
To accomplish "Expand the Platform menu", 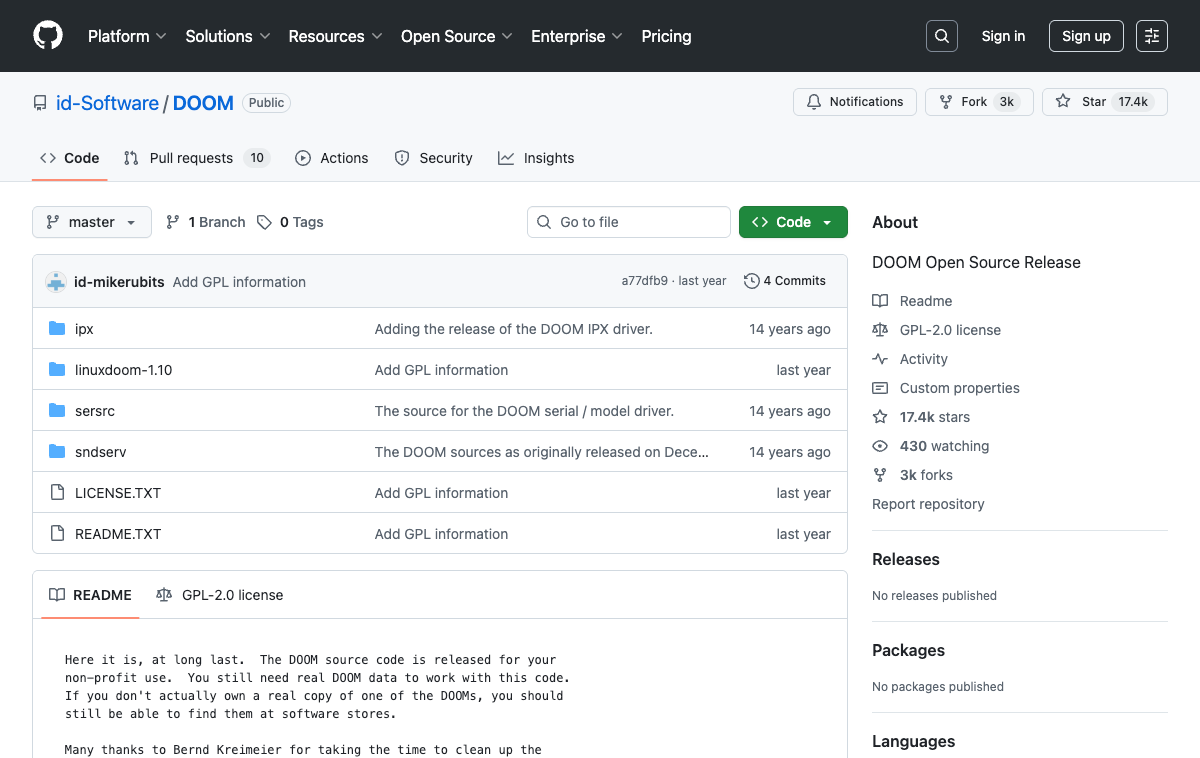I will [127, 36].
